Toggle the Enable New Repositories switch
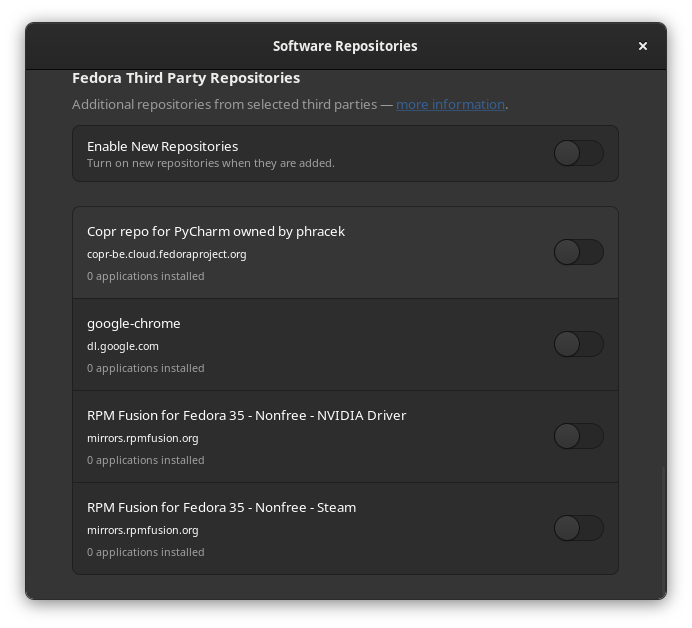 click(x=579, y=153)
